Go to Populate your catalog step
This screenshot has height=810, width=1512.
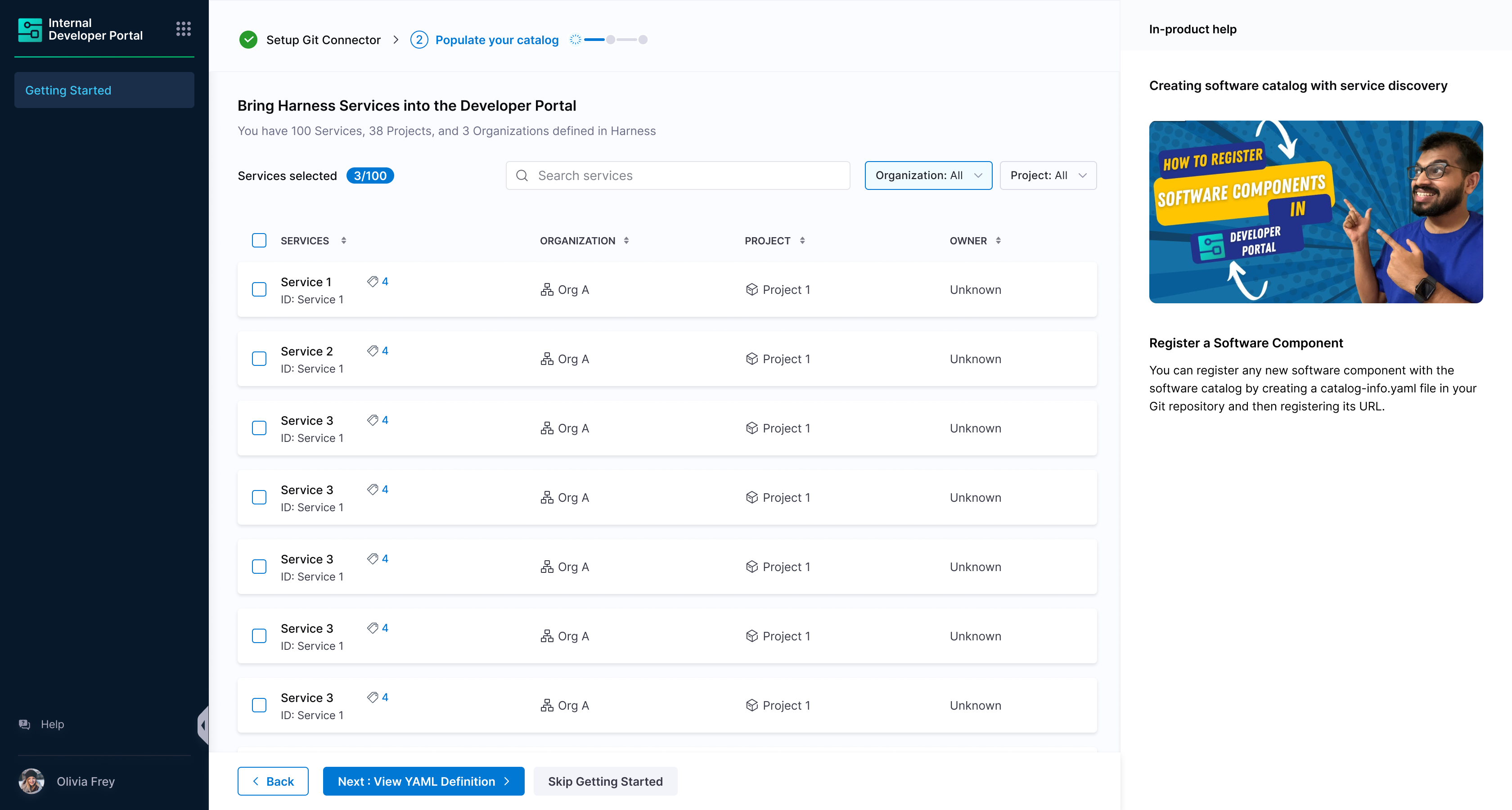[496, 40]
